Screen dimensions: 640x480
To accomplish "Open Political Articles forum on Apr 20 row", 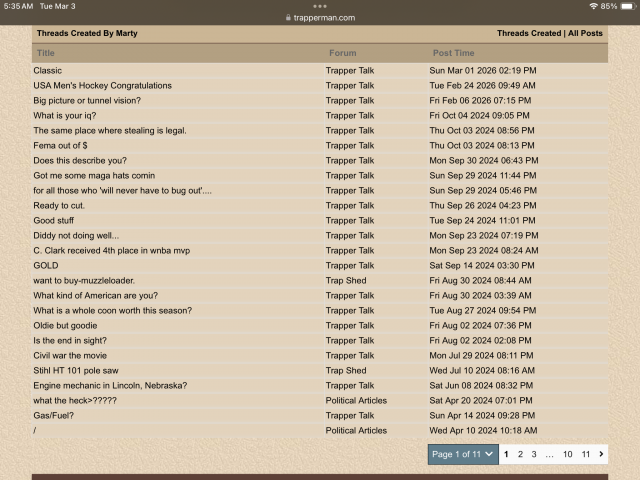I will [356, 401].
